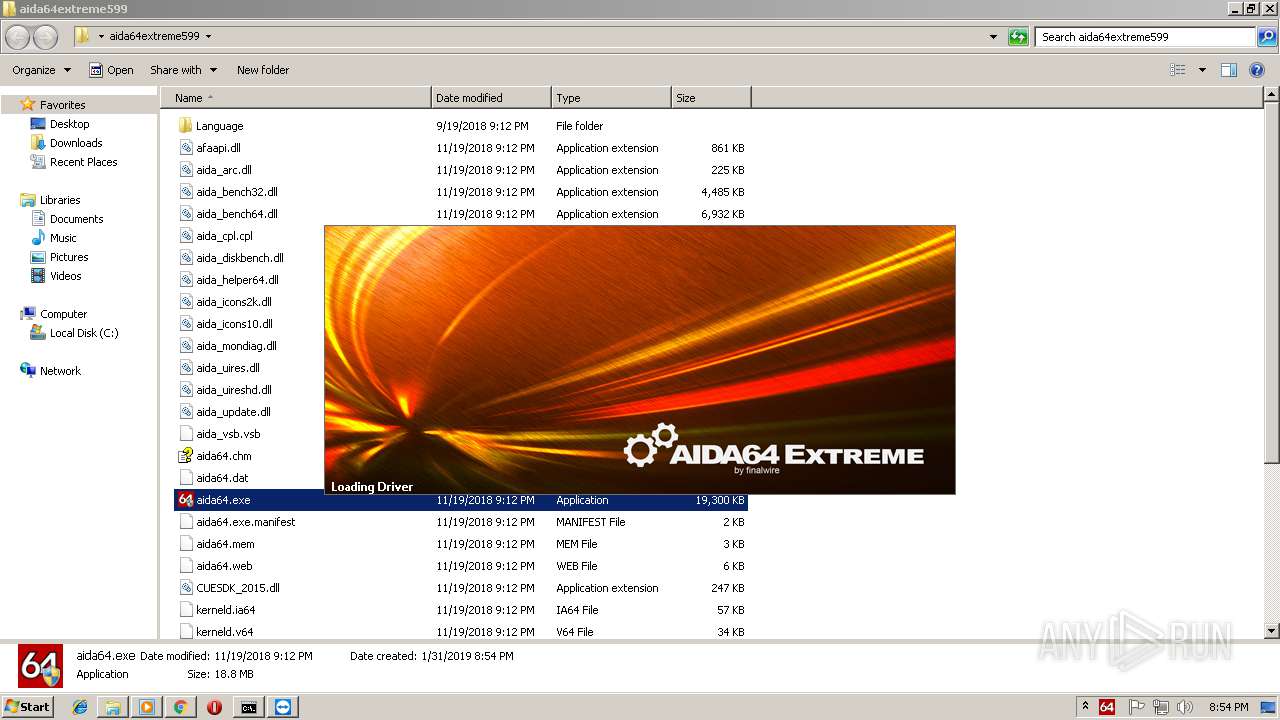Open Recent Places in navigation pane

(84, 162)
